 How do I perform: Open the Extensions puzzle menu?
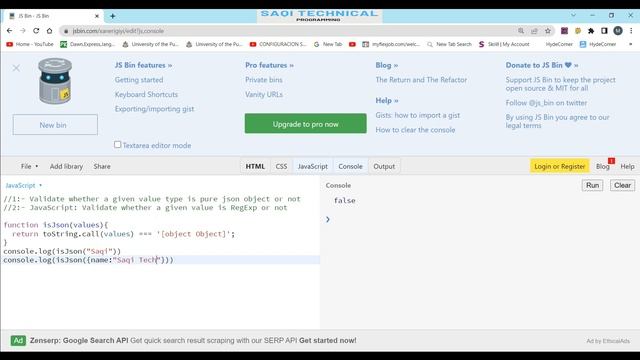(x=591, y=31)
